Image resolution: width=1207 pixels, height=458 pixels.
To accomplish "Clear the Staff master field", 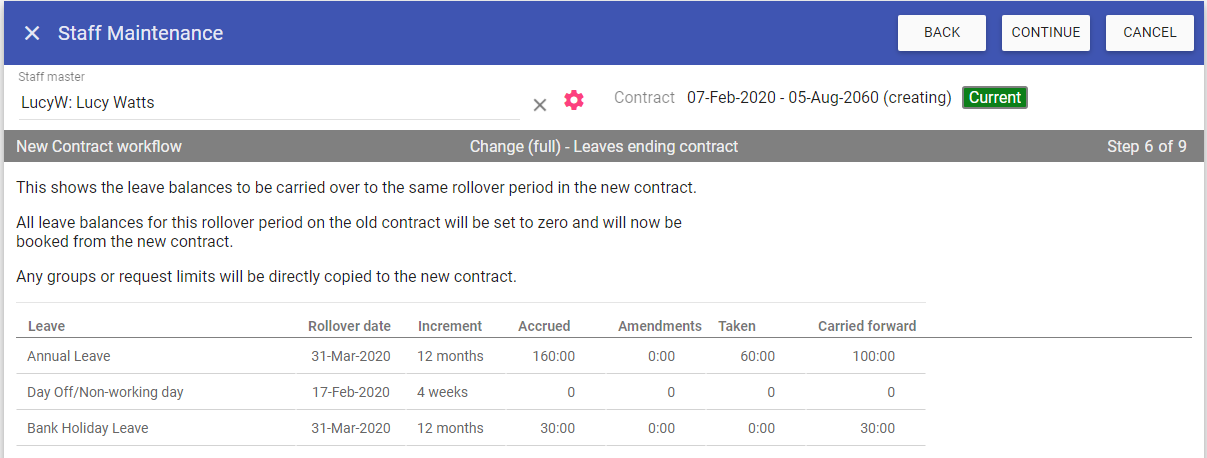I will click(x=540, y=104).
